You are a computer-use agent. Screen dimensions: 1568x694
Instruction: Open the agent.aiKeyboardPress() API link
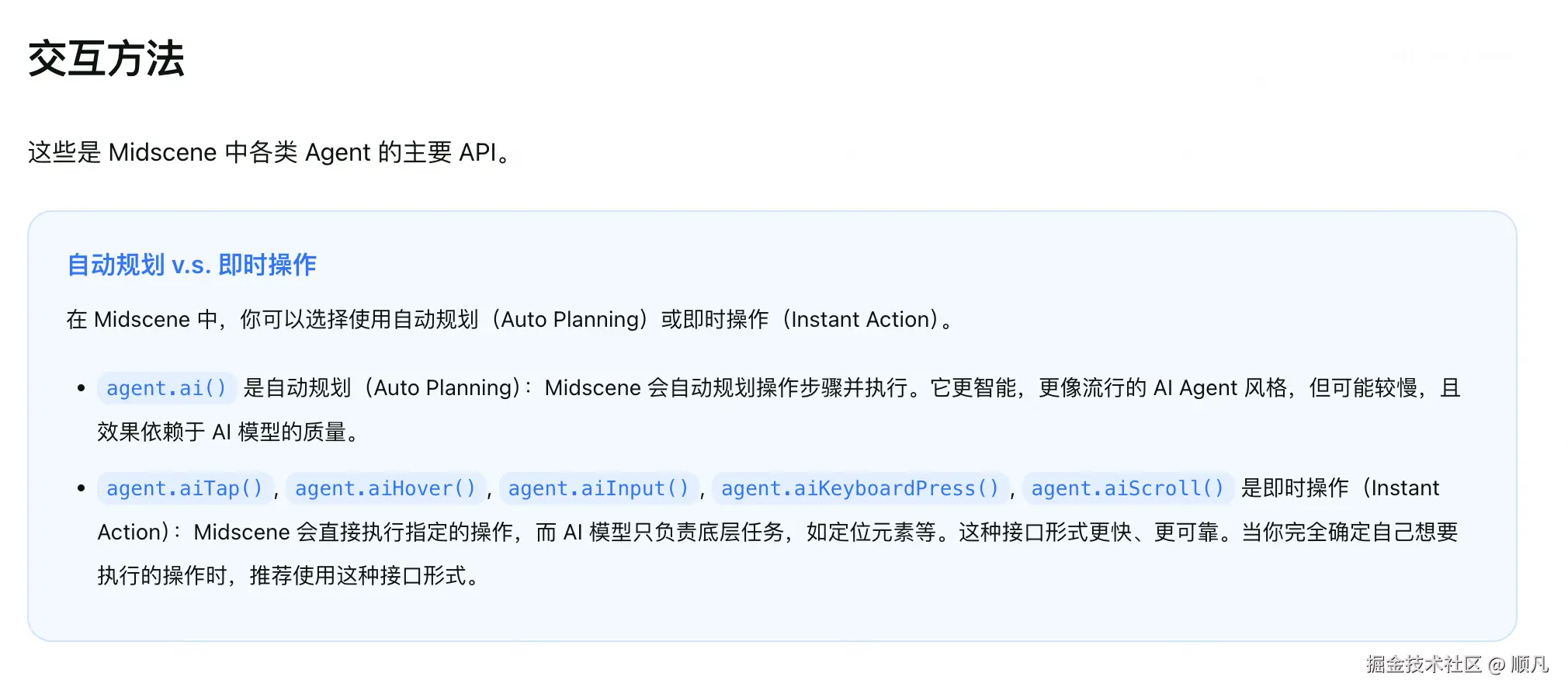pyautogui.click(x=859, y=488)
